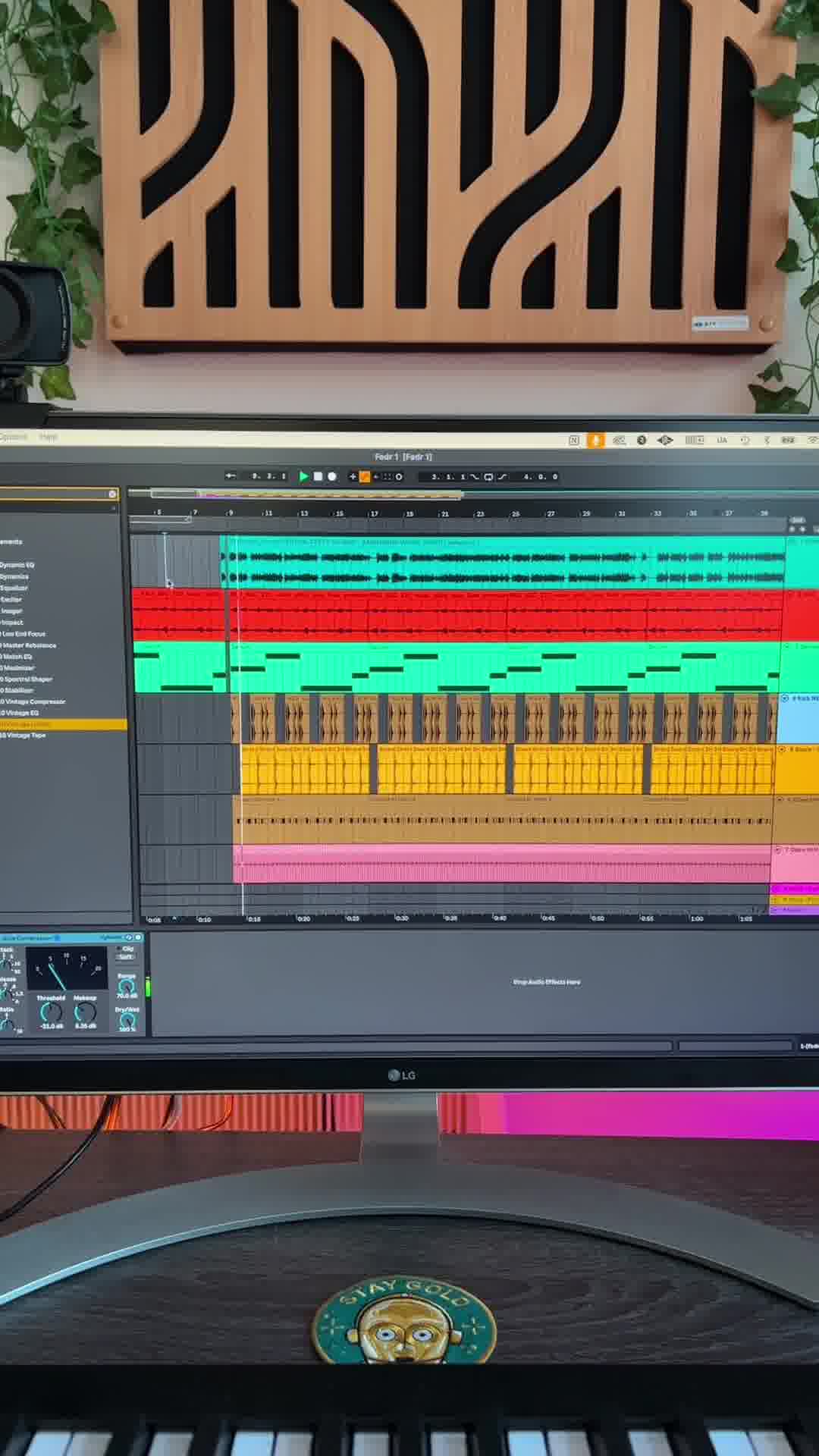Viewport: 819px width, 1456px height.
Task: Click the Follow playback arrow icon
Action: tap(231, 476)
